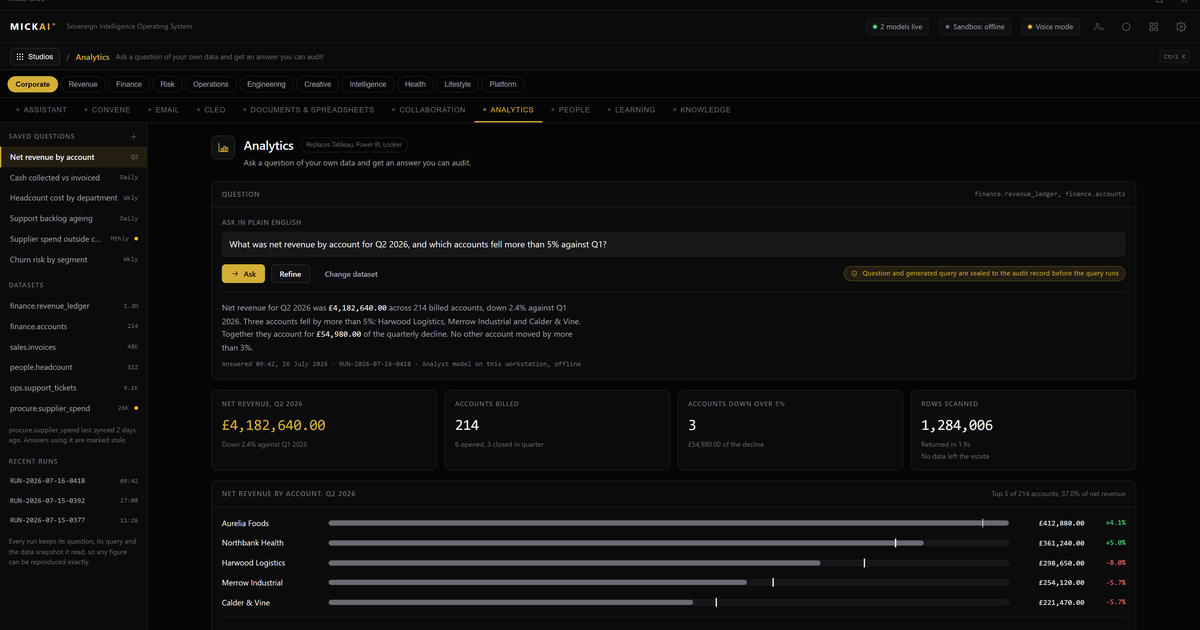Click Change dataset link

[351, 273]
